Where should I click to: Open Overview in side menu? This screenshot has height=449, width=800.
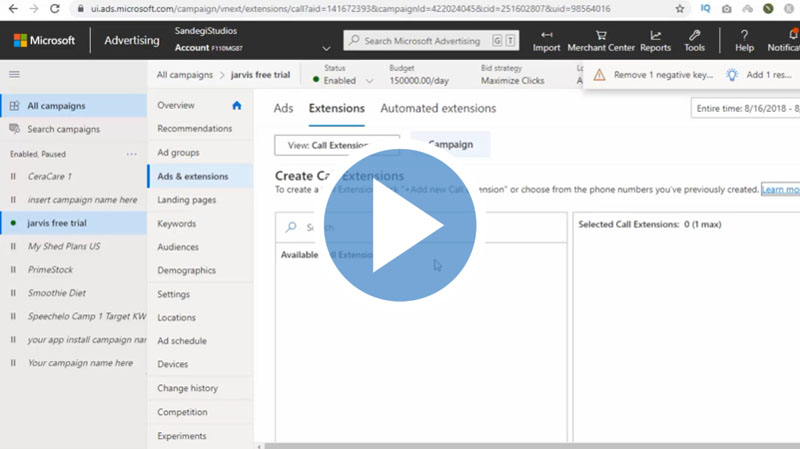[x=176, y=105]
